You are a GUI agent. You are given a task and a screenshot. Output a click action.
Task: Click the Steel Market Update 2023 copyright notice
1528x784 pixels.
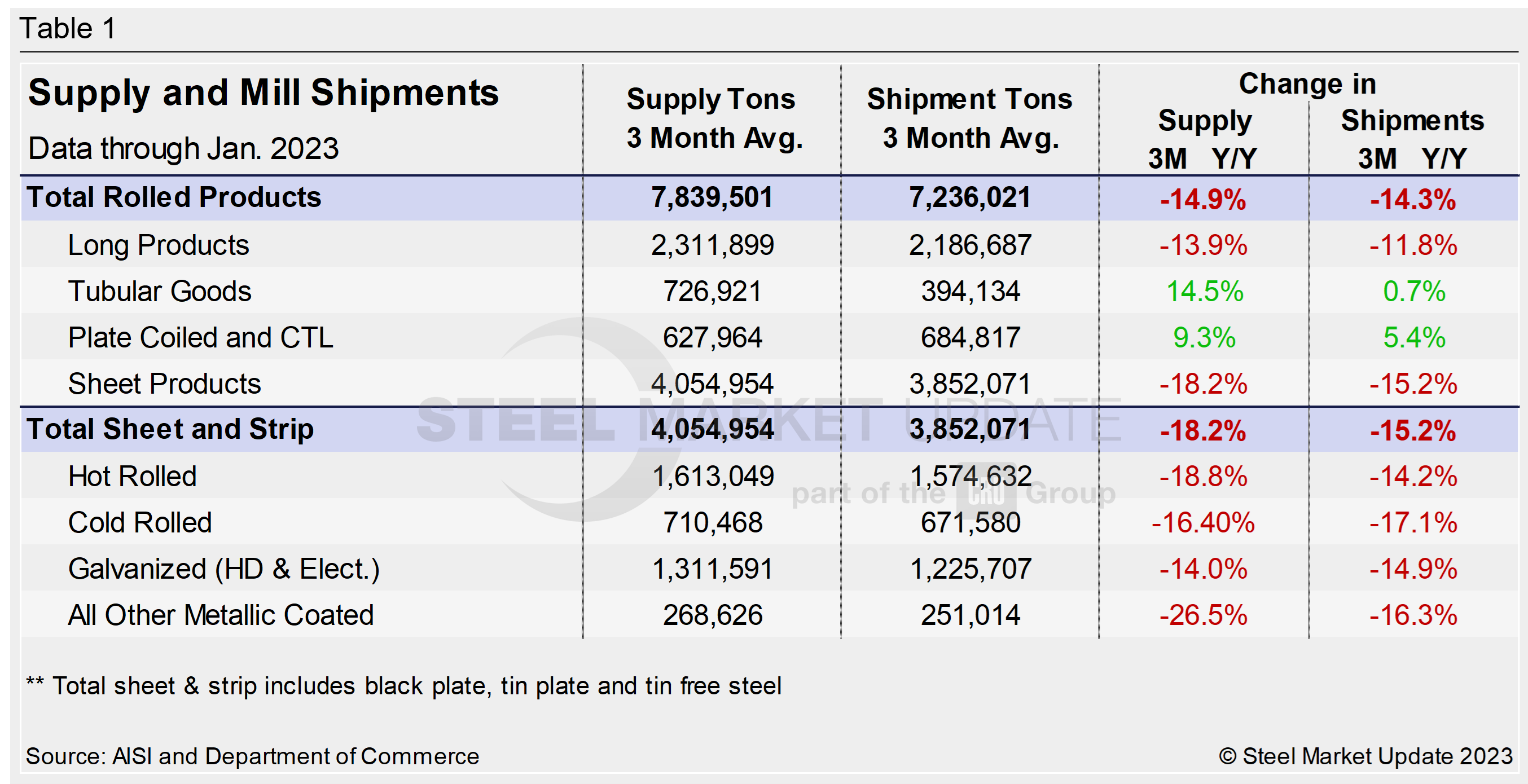pyautogui.click(x=1365, y=756)
